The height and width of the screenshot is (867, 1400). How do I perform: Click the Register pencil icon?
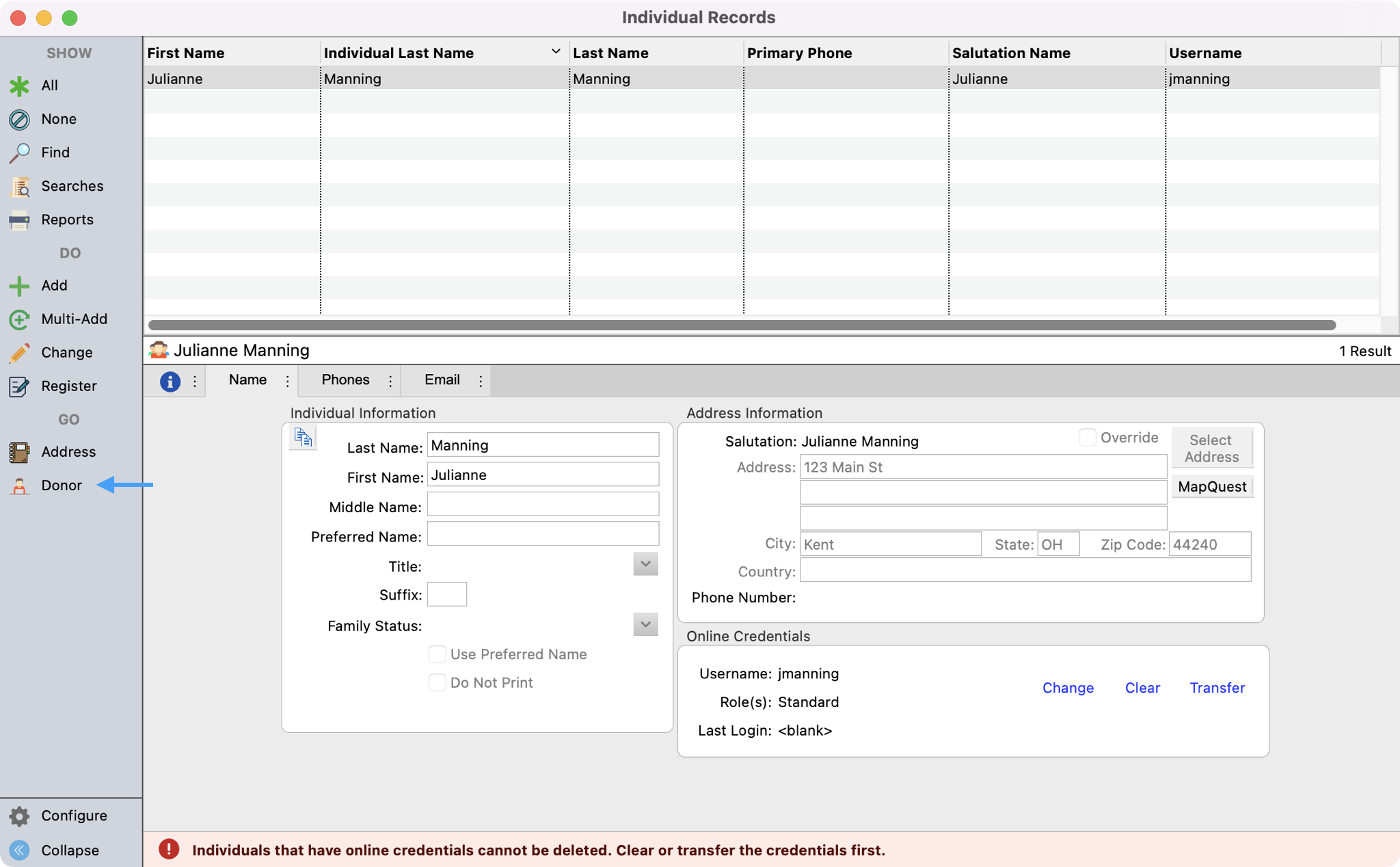[x=19, y=386]
